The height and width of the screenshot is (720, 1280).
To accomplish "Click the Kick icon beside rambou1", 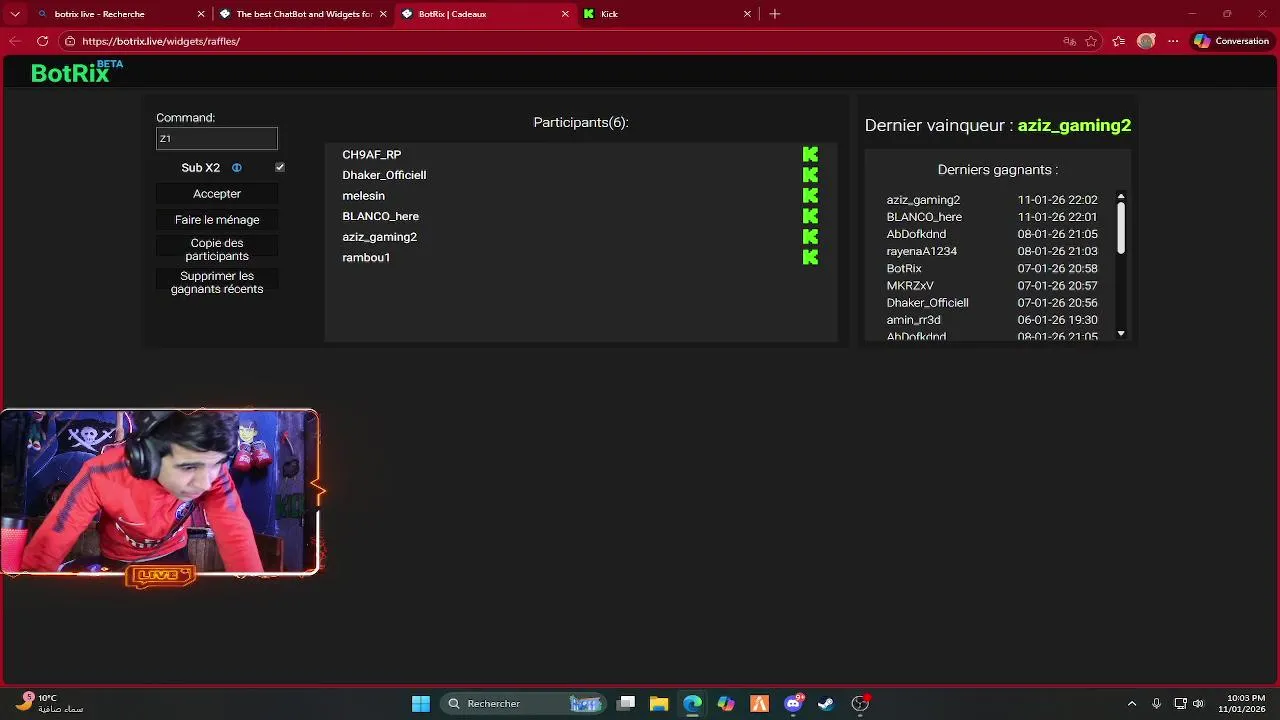I will (810, 257).
